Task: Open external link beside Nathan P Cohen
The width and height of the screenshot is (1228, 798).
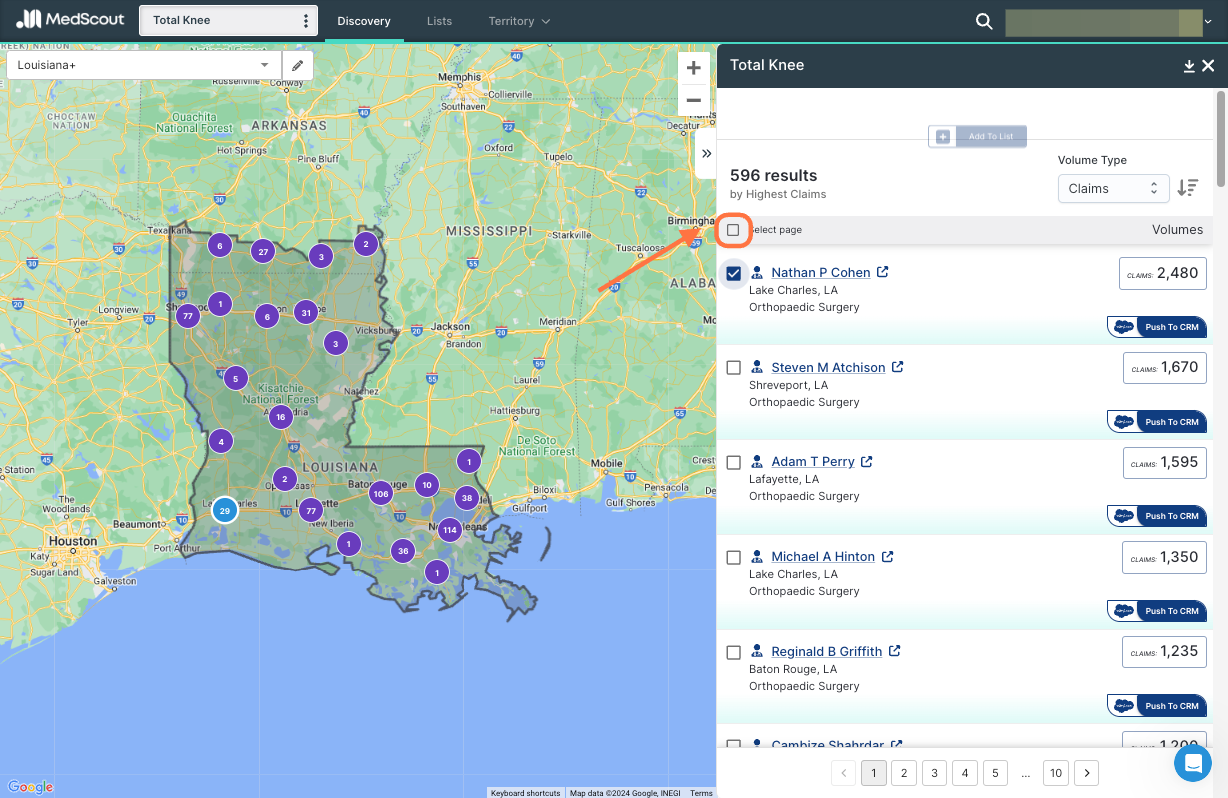Action: [883, 272]
